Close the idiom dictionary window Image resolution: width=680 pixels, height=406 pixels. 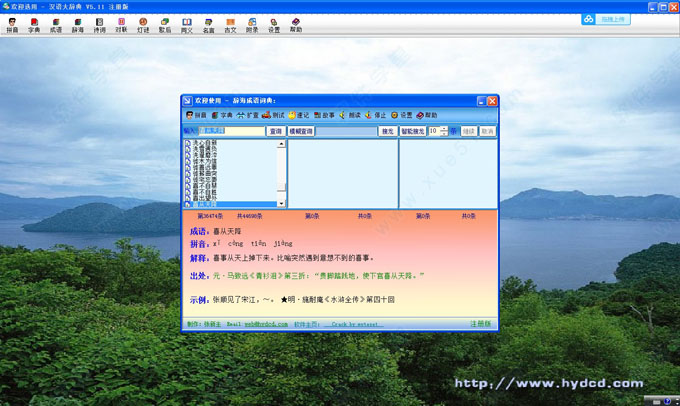pyautogui.click(x=492, y=101)
